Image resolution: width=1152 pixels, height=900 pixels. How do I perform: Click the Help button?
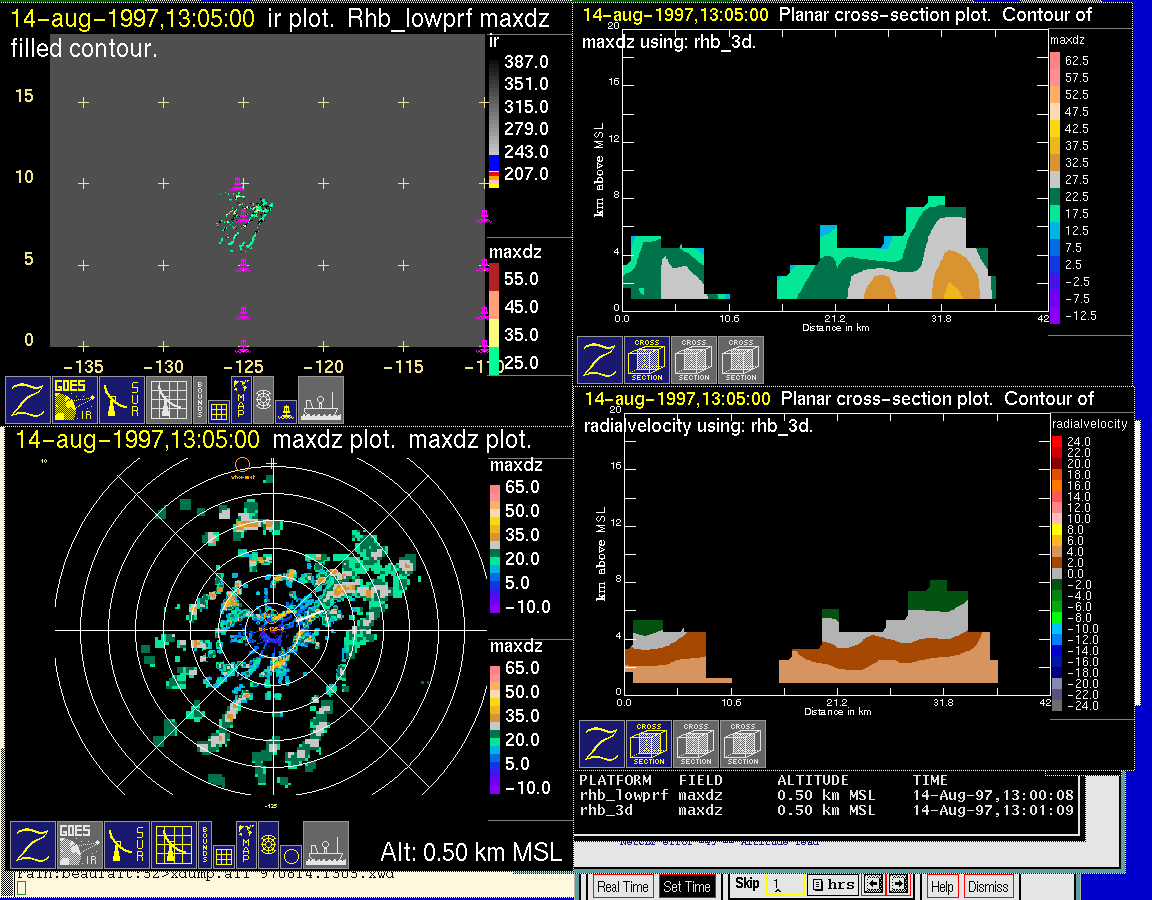point(942,886)
